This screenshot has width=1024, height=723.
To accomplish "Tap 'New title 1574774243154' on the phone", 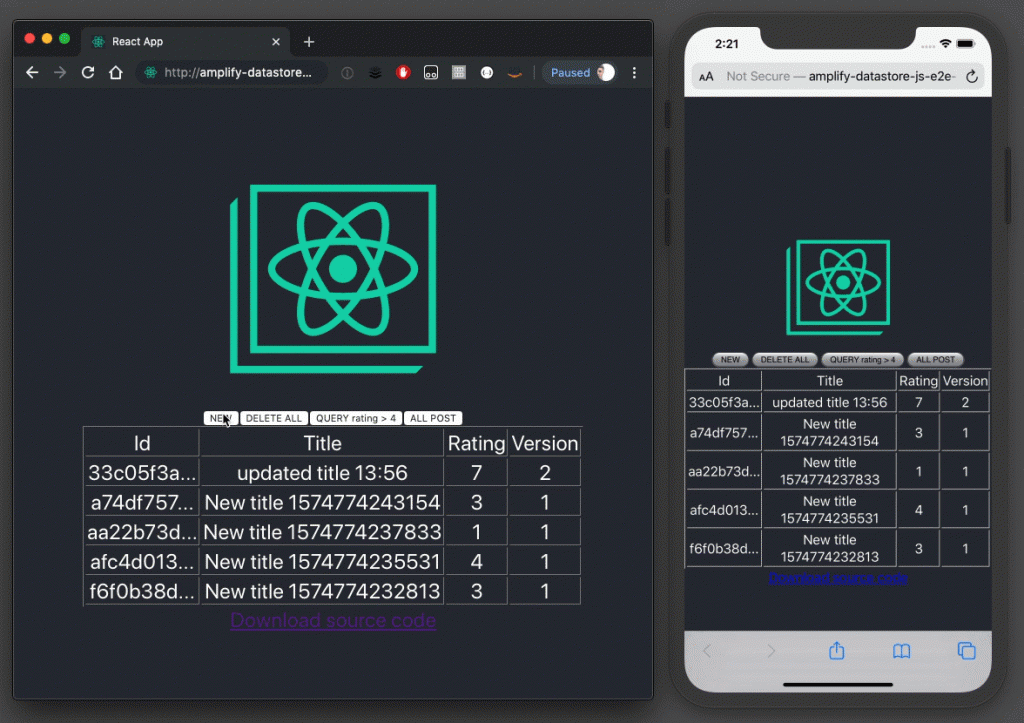I will pyautogui.click(x=829, y=432).
